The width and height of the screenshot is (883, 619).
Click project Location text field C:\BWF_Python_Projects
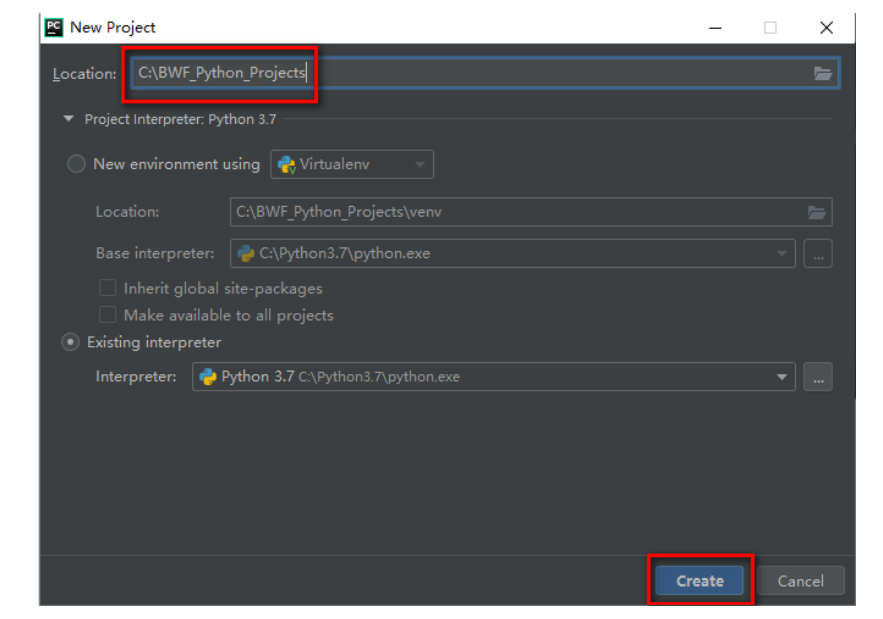(x=484, y=73)
